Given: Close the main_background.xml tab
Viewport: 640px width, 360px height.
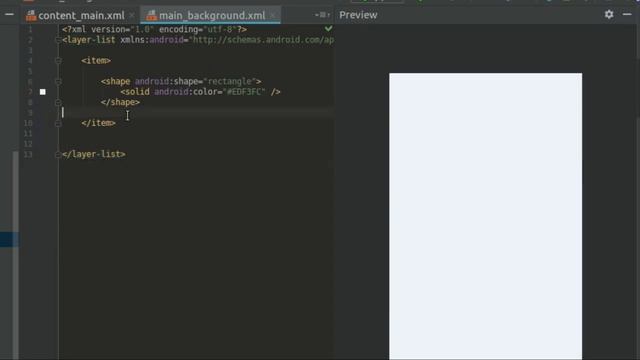Looking at the screenshot, I should coord(273,16).
